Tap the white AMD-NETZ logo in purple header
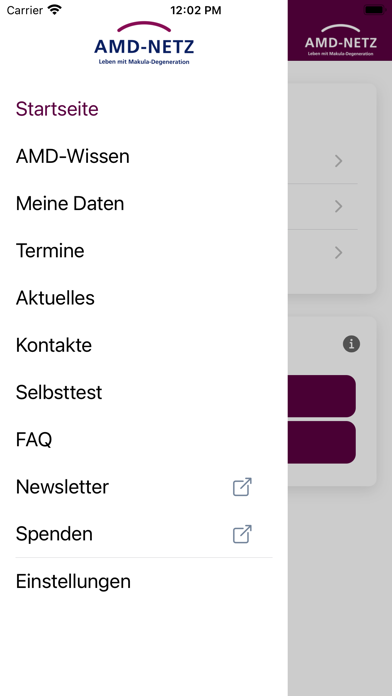This screenshot has height=696, width=392. point(341,40)
